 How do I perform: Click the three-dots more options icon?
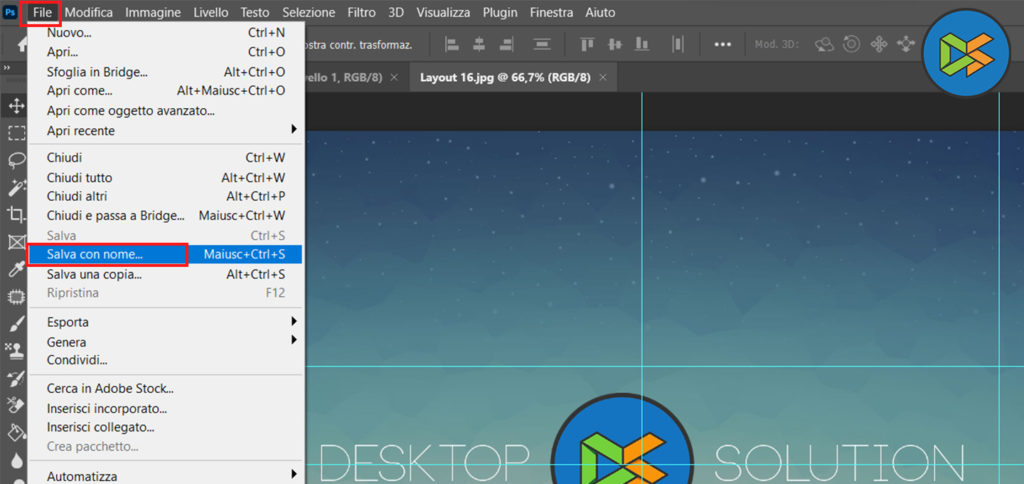pos(722,44)
